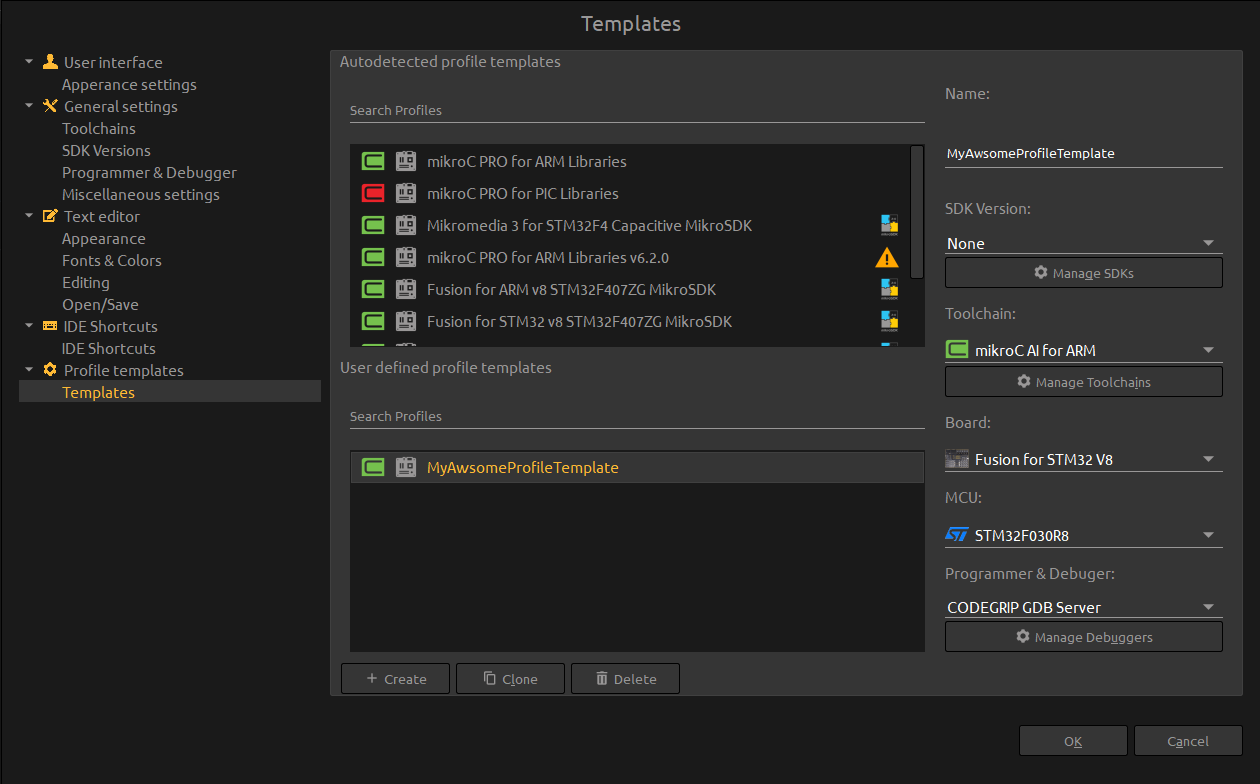Confirm the dialog with OK
Viewport: 1260px width, 784px height.
1073,741
